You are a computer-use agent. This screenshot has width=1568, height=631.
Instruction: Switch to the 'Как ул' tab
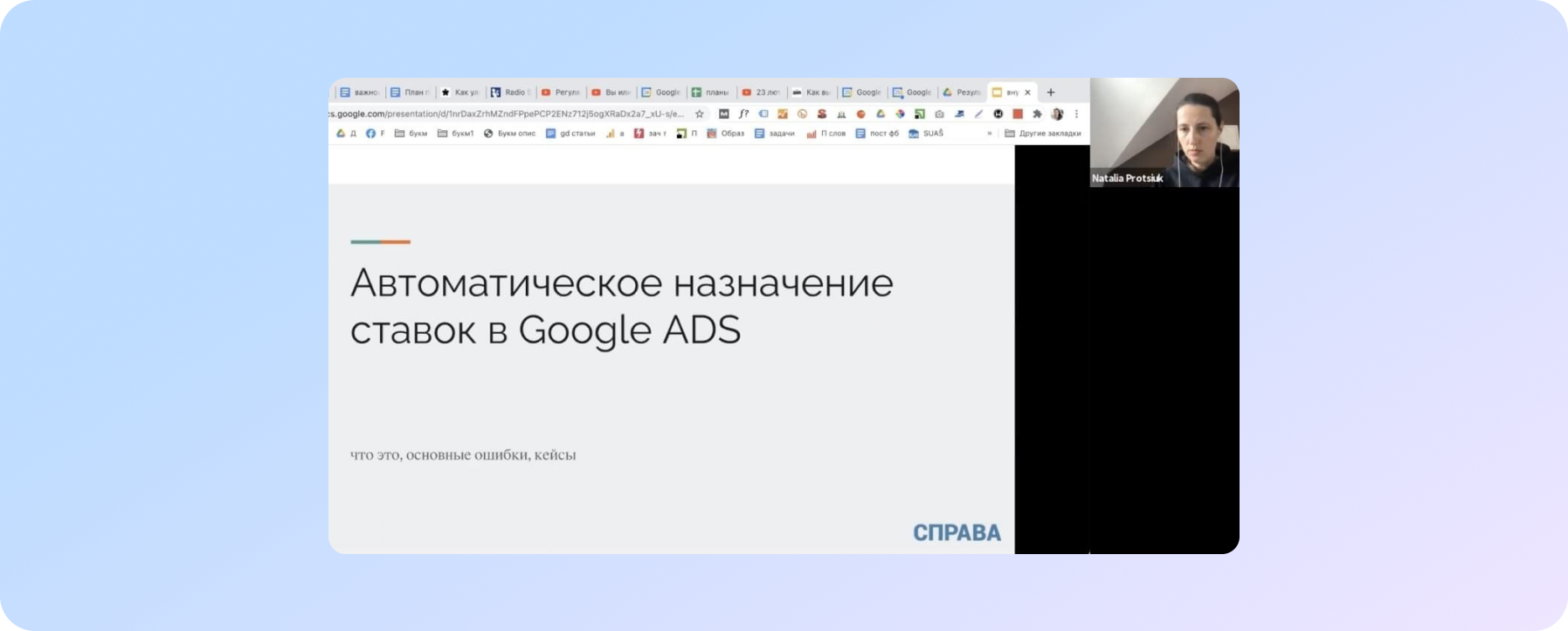point(460,92)
